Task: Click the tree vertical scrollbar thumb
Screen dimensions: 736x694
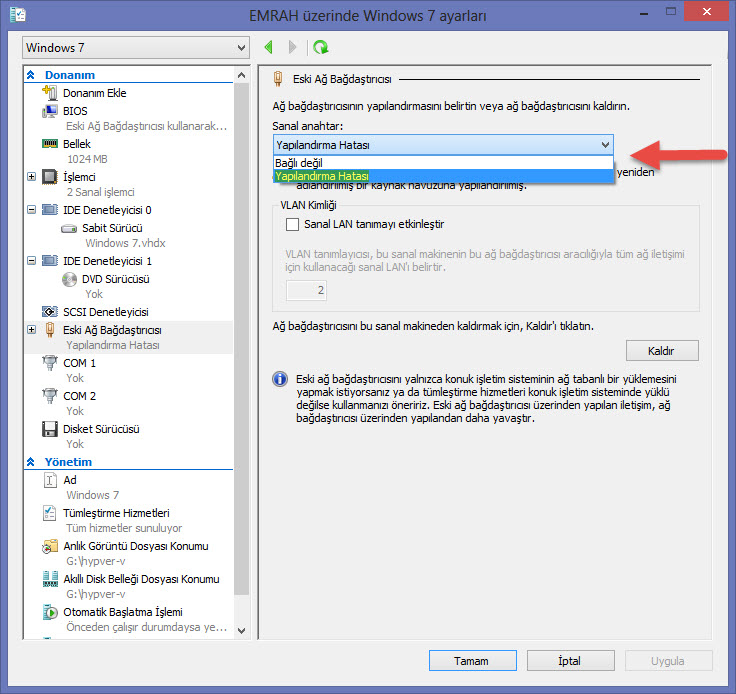Action: 242,338
